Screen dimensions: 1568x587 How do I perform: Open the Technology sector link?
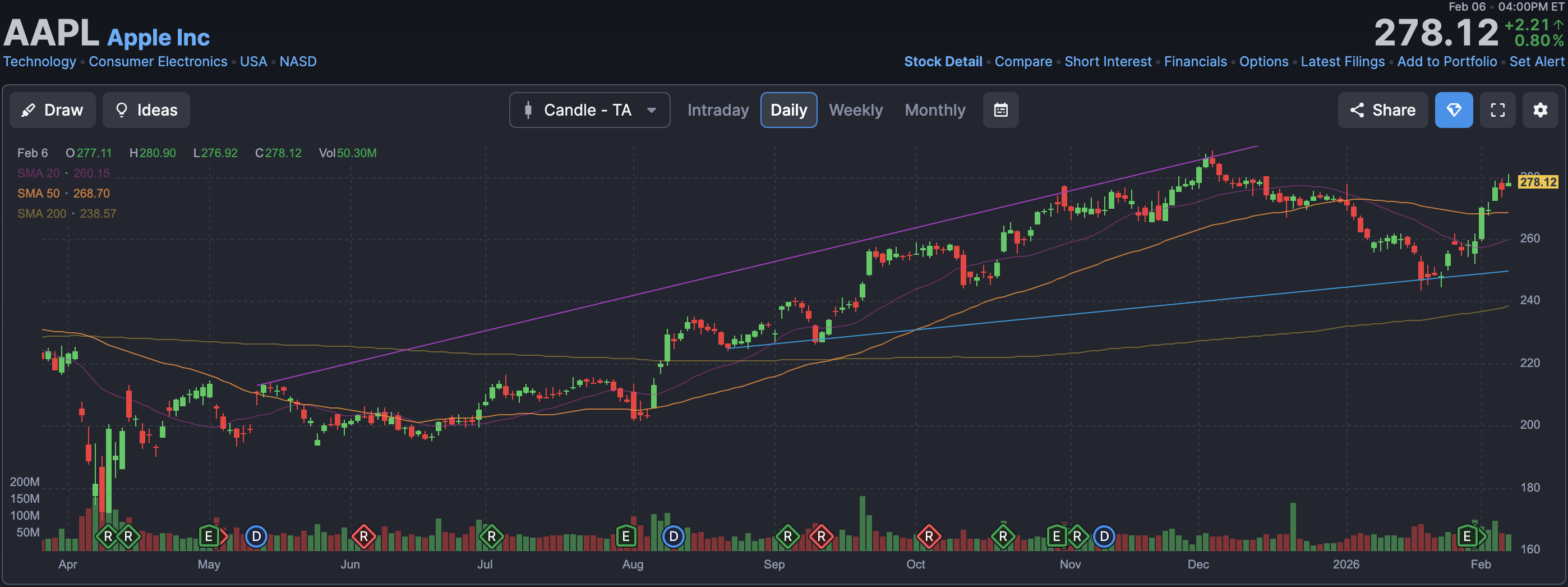pos(40,62)
